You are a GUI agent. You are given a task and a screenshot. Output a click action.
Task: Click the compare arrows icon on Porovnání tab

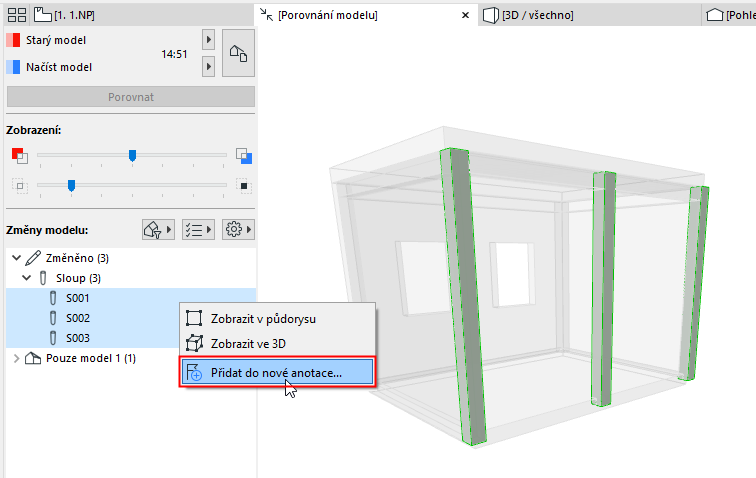click(267, 14)
